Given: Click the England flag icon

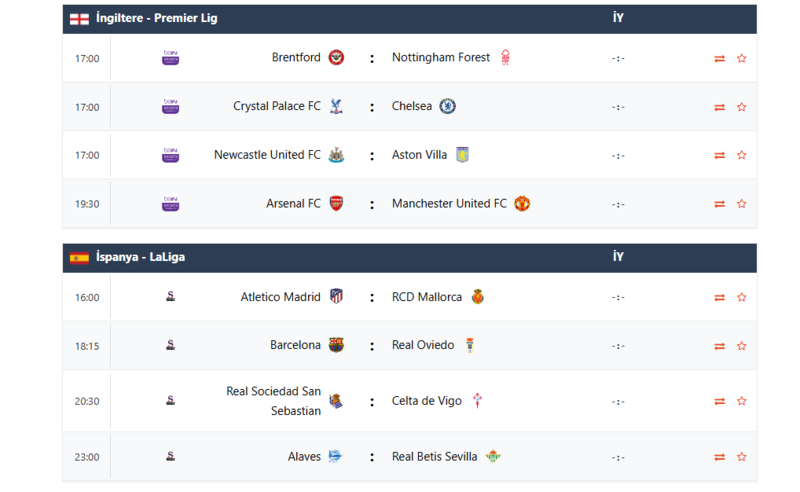Looking at the screenshot, I should (x=79, y=18).
